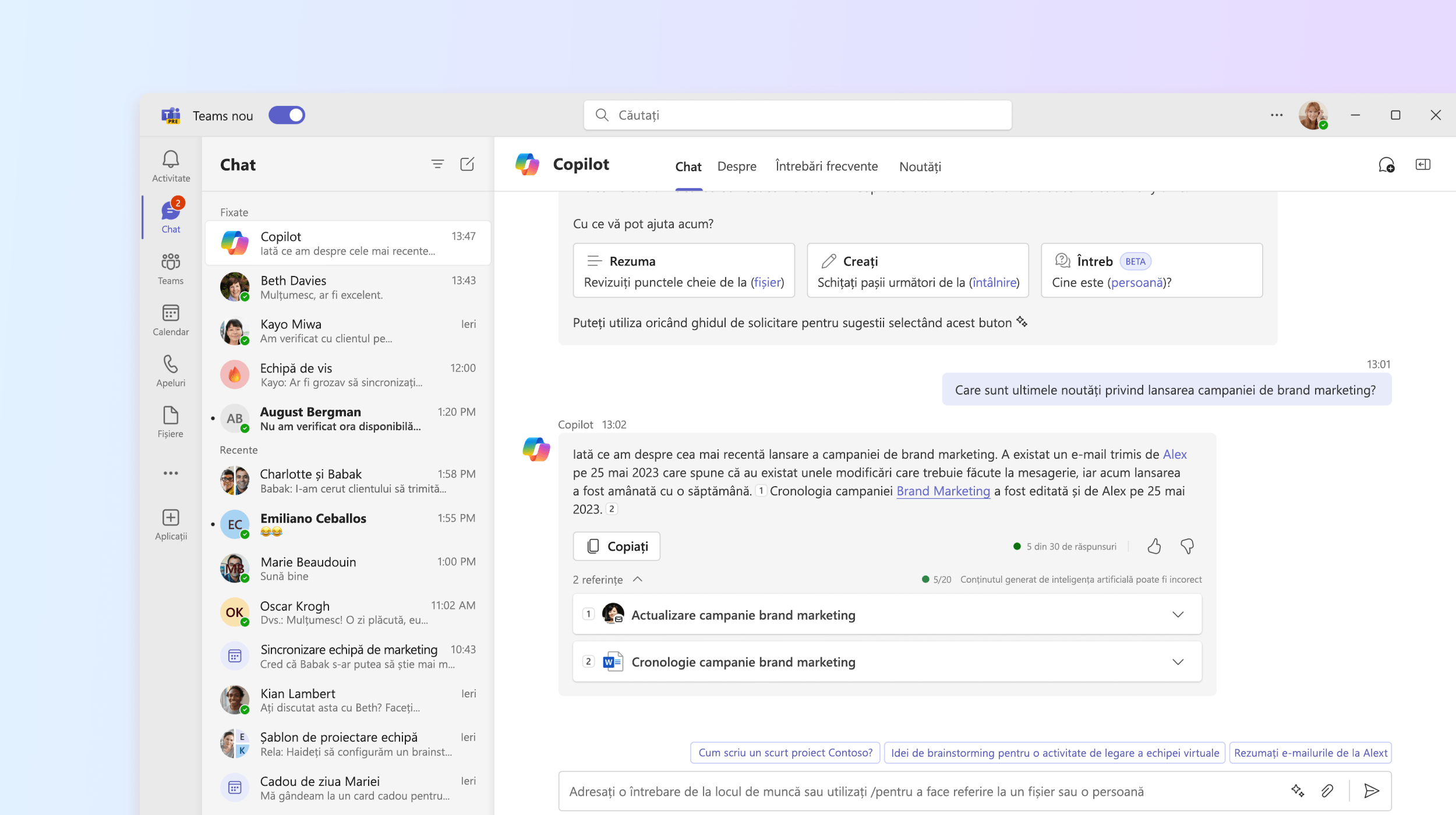
Task: Select the Calendar icon in sidebar
Action: pyautogui.click(x=171, y=319)
